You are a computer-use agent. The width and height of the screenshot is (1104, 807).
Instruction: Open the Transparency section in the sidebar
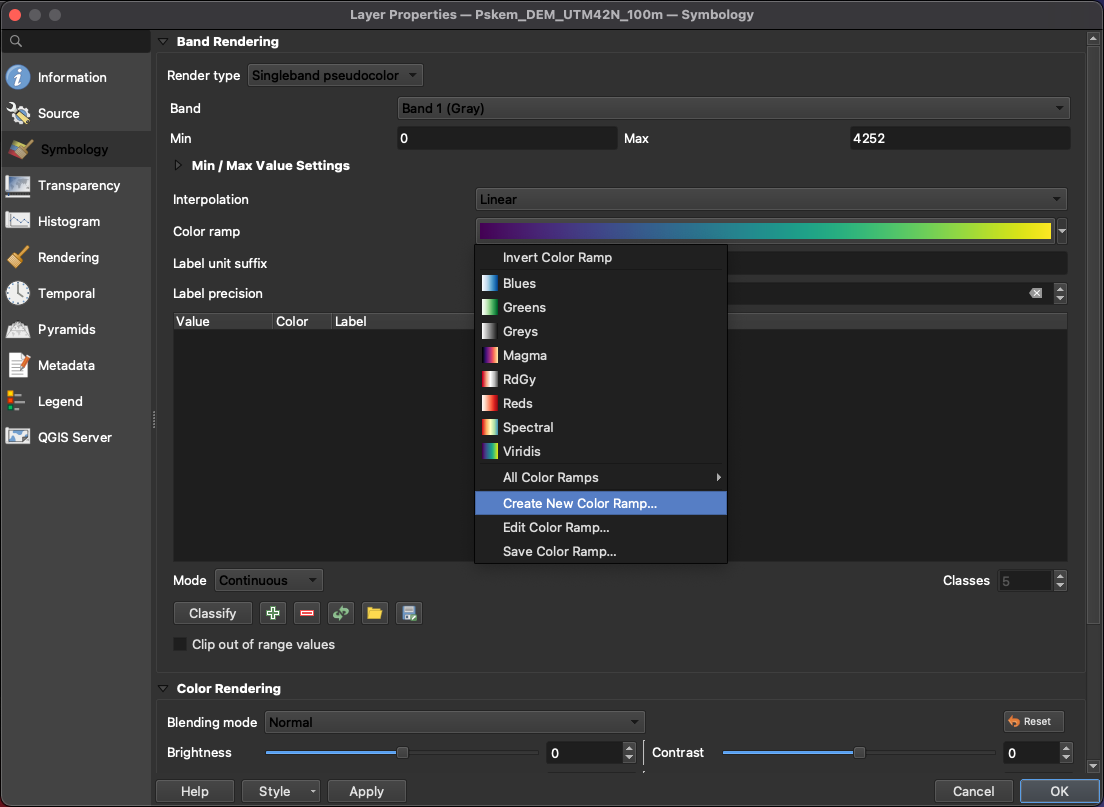[78, 185]
